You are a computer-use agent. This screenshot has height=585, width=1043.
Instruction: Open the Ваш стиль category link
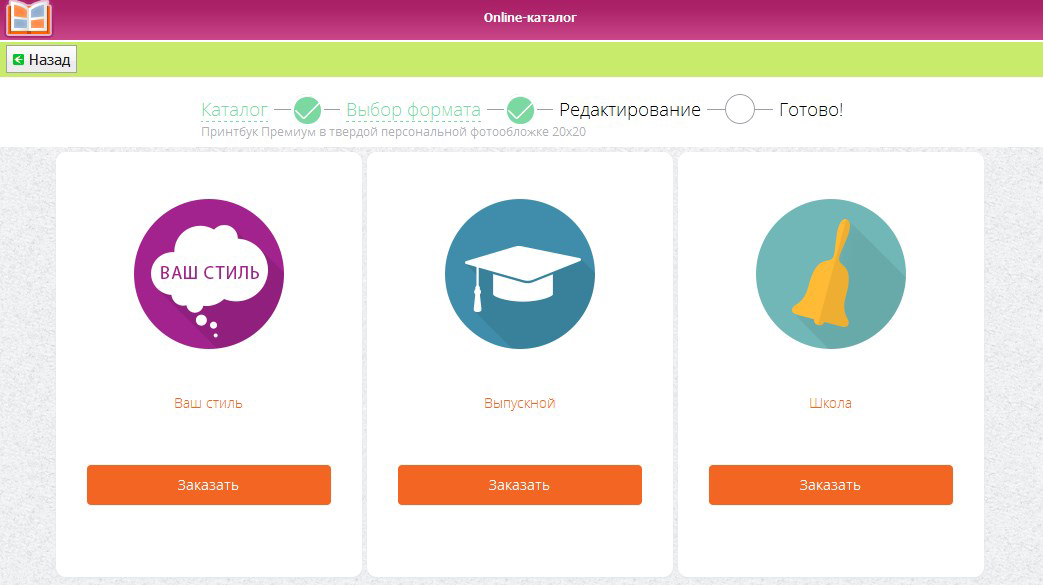(208, 403)
